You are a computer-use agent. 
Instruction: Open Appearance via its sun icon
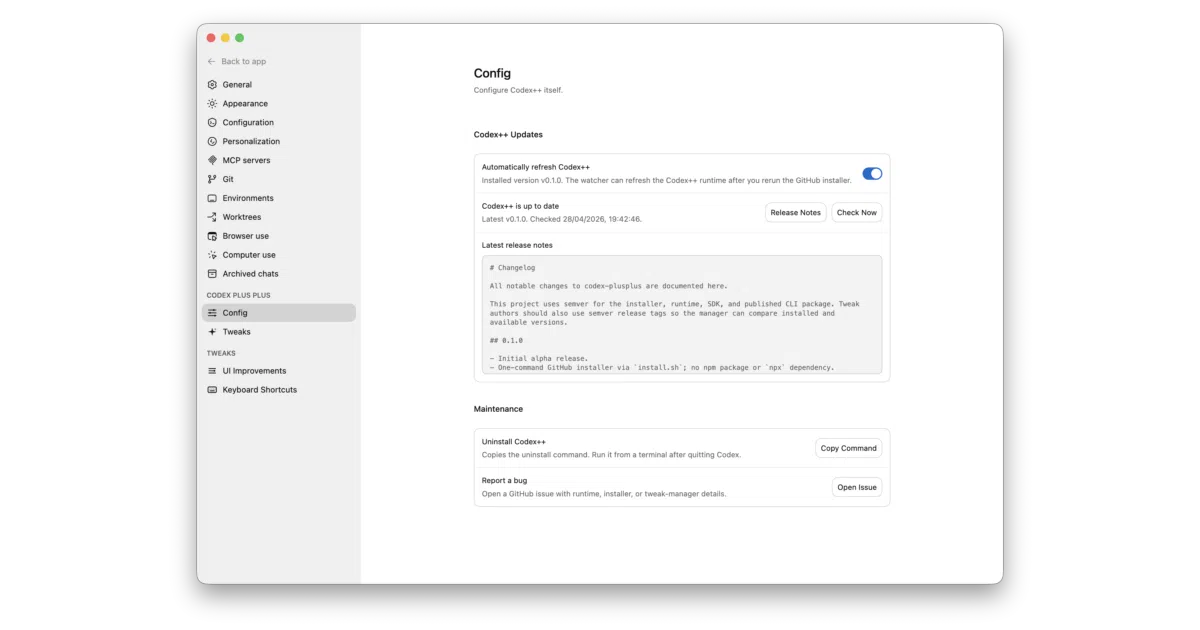click(212, 104)
